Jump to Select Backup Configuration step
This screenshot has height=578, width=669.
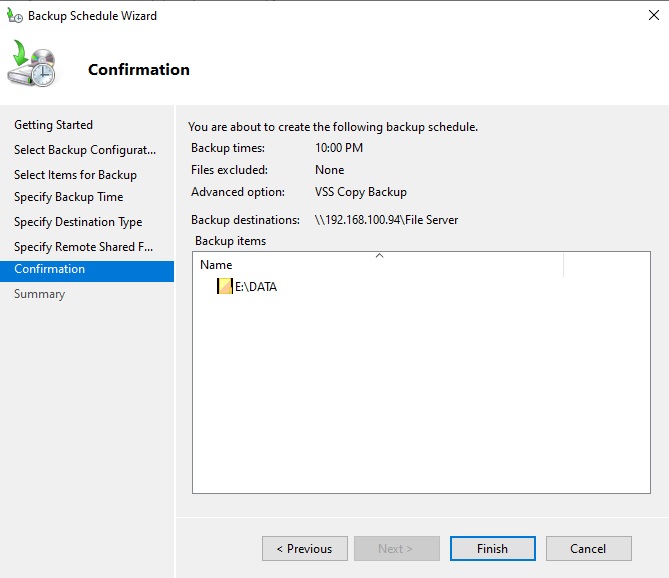tap(85, 150)
